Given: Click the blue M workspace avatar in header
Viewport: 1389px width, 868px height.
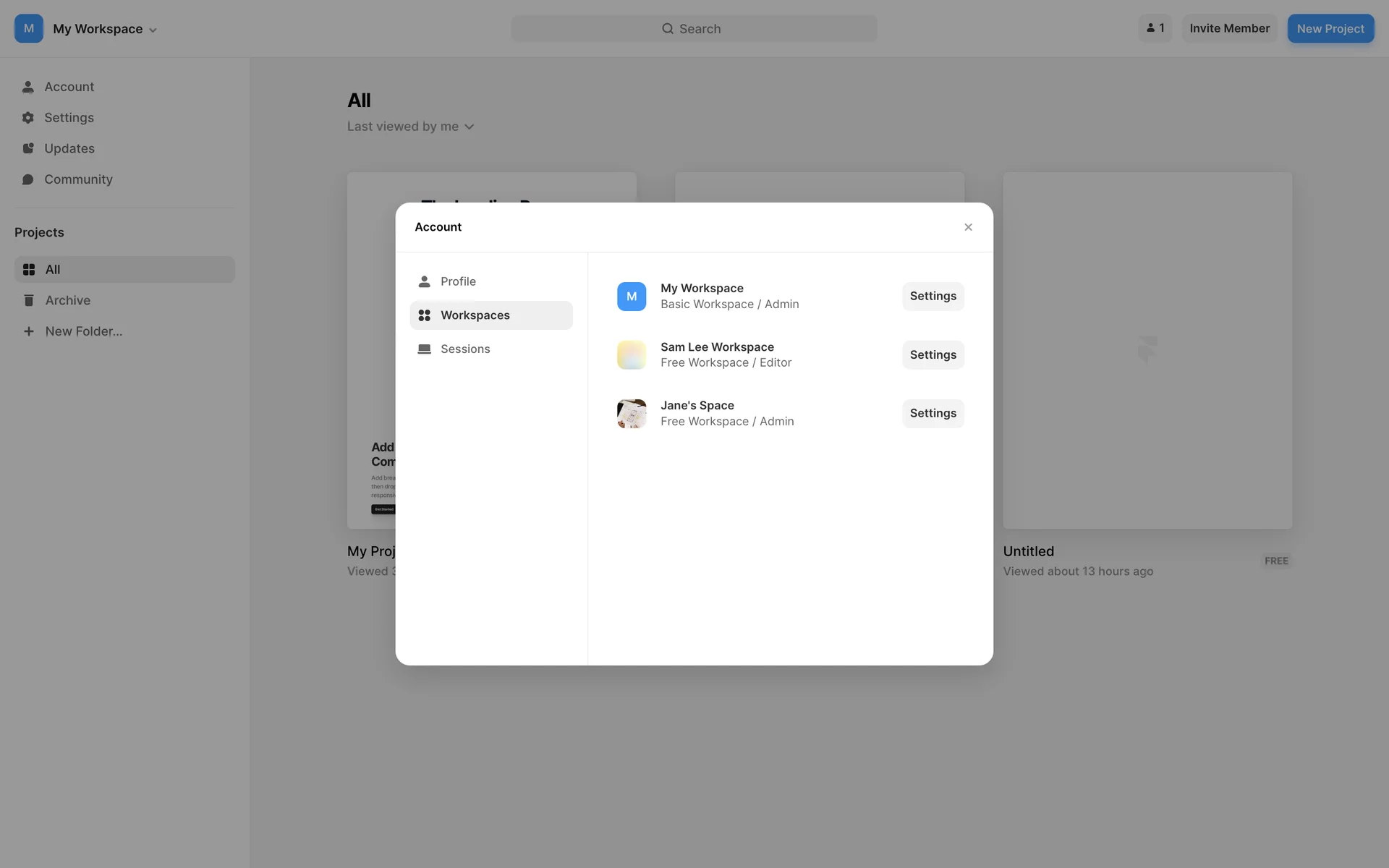Looking at the screenshot, I should pyautogui.click(x=29, y=29).
